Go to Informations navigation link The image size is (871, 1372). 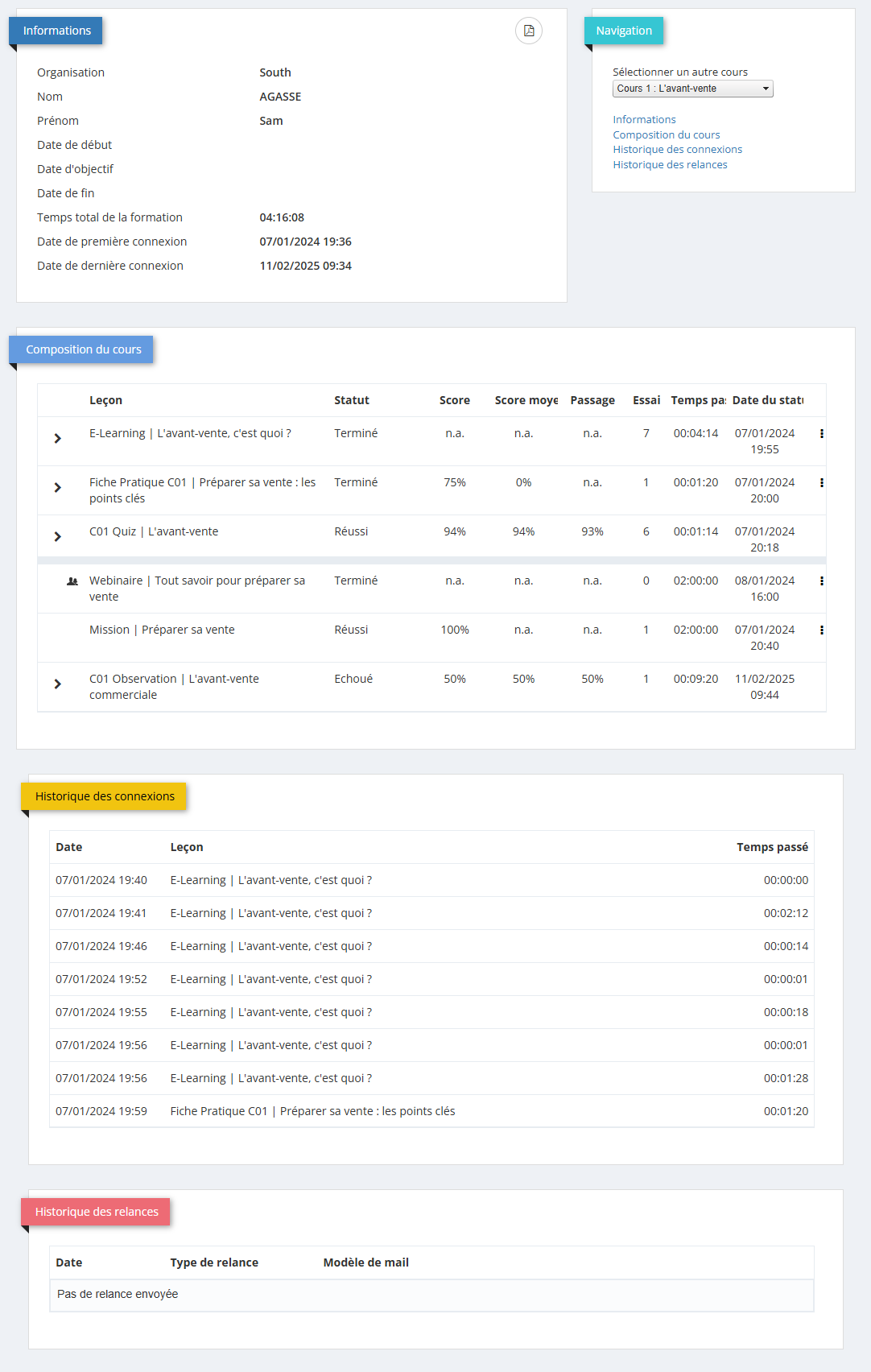click(x=644, y=120)
